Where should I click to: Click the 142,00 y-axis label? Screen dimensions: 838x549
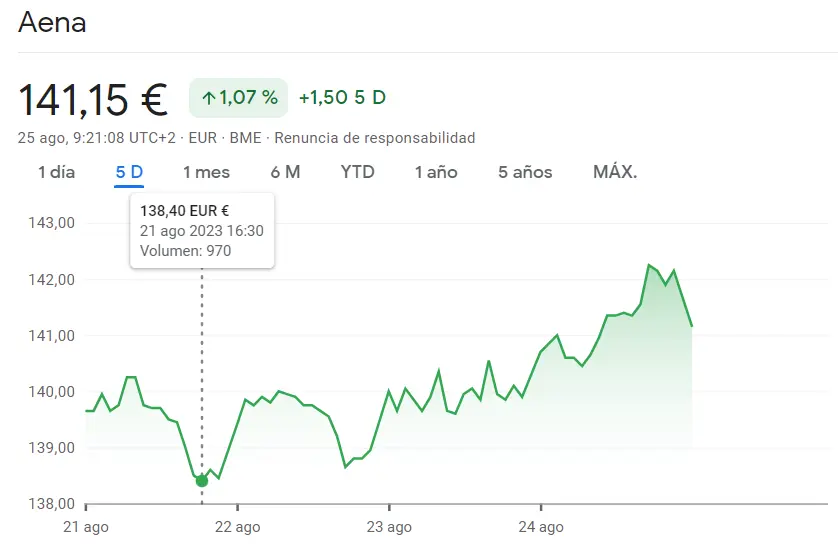point(51,280)
